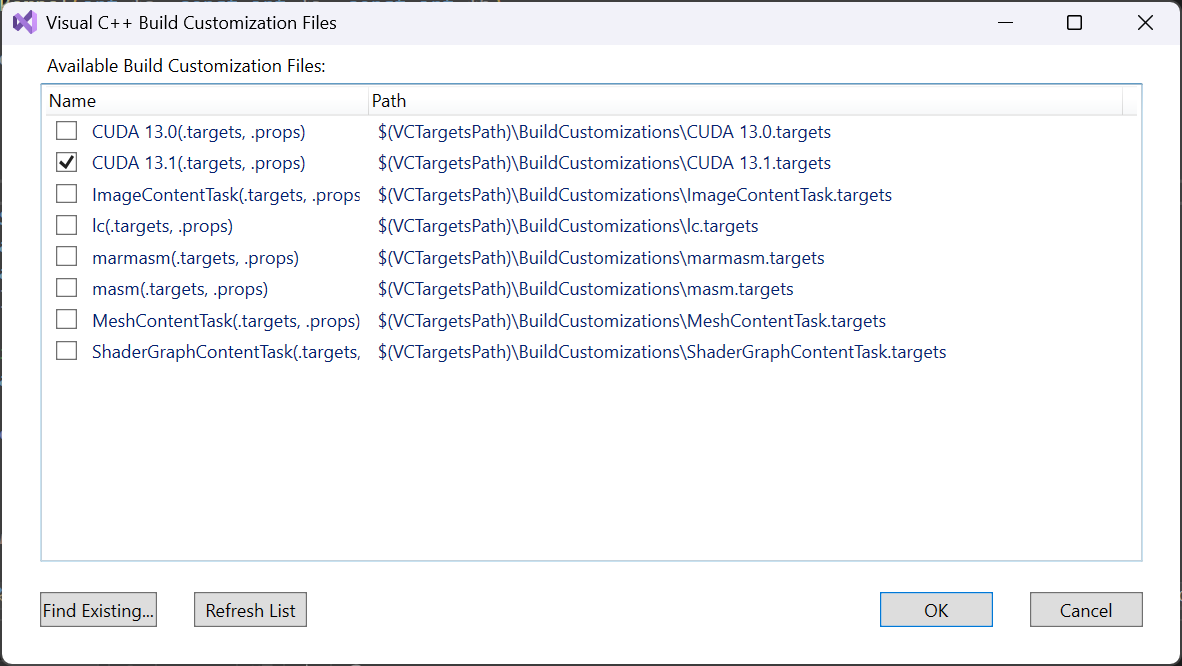This screenshot has height=666, width=1182.
Task: Click the Visual Studio logo in title bar
Action: coord(24,22)
